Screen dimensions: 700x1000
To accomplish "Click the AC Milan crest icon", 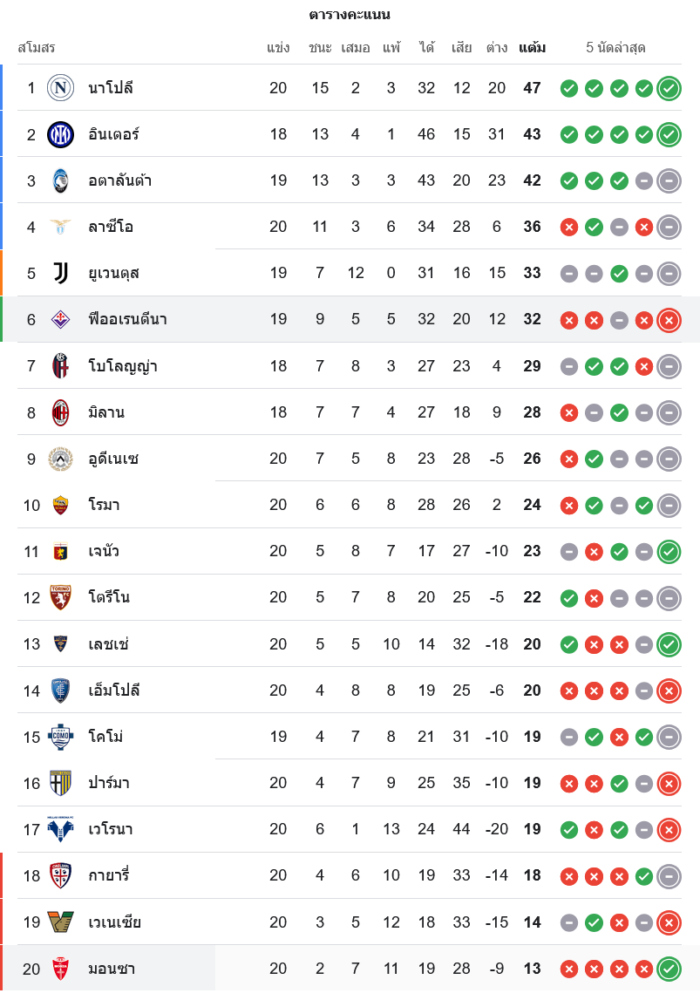I will tap(61, 412).
